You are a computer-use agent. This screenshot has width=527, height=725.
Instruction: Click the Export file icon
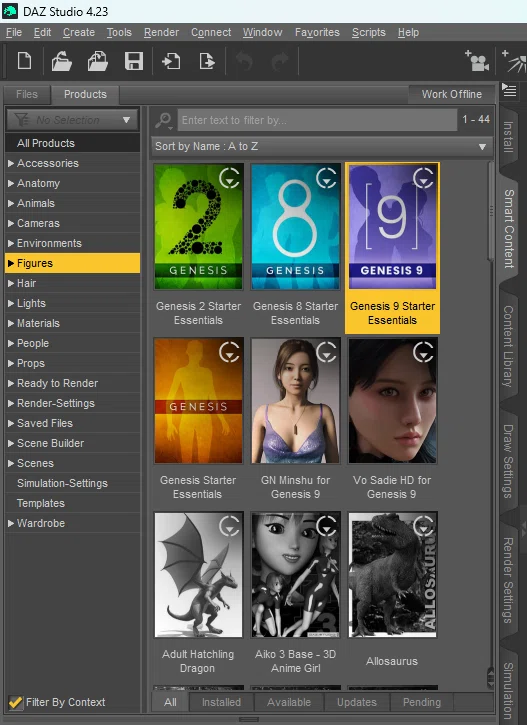coord(207,61)
